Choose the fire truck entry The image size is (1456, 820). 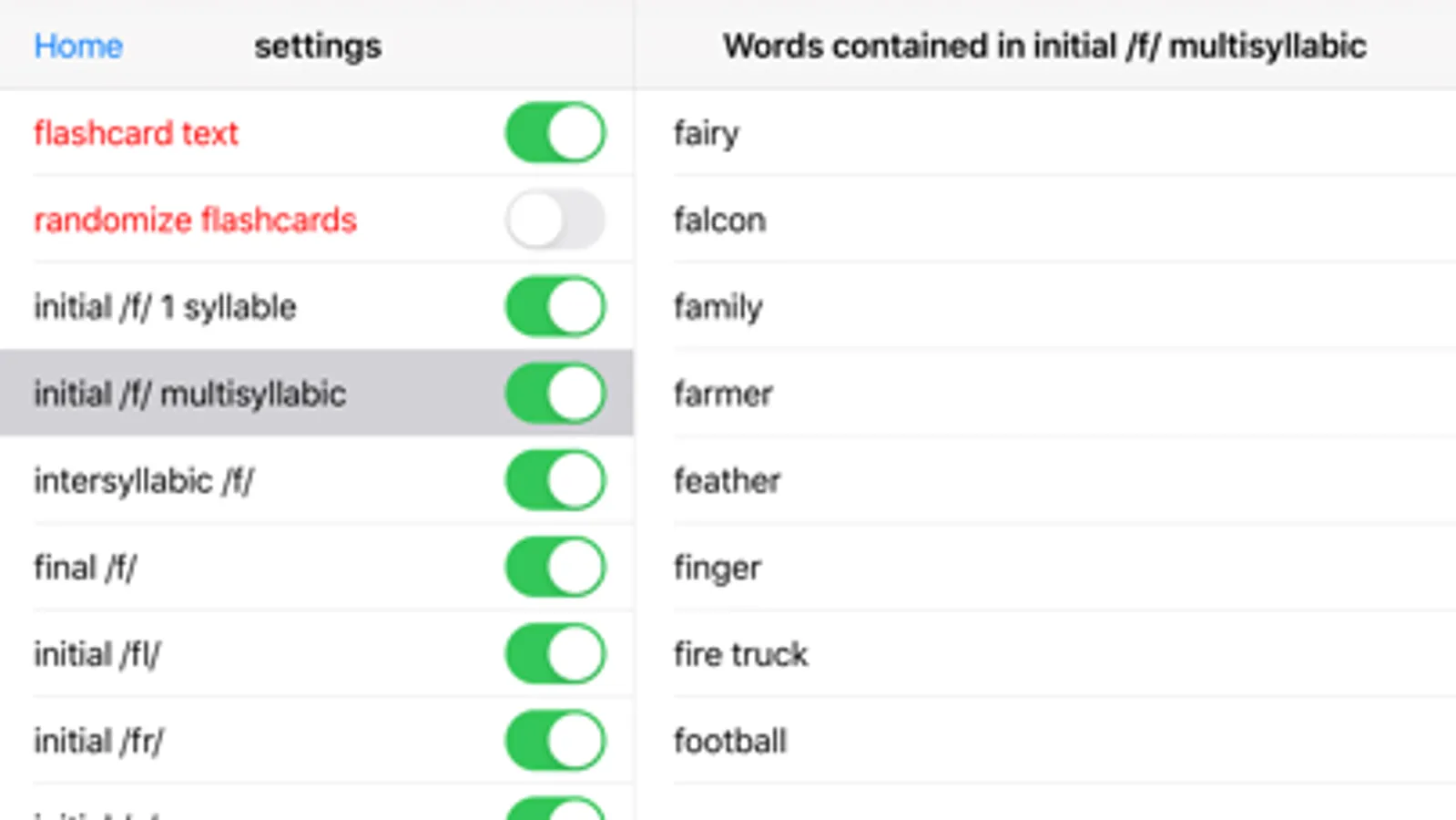pos(740,654)
